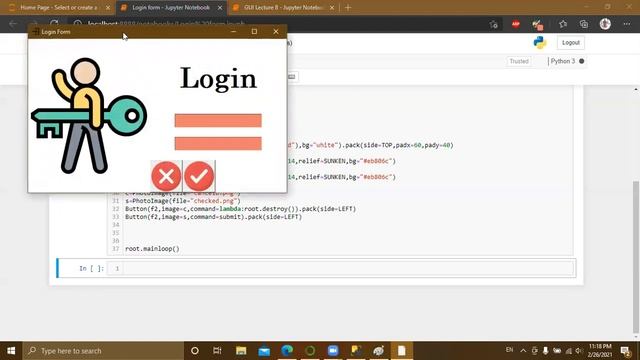640x360 pixels.
Task: Click the empty In [ ] code cell
Action: coord(349,268)
